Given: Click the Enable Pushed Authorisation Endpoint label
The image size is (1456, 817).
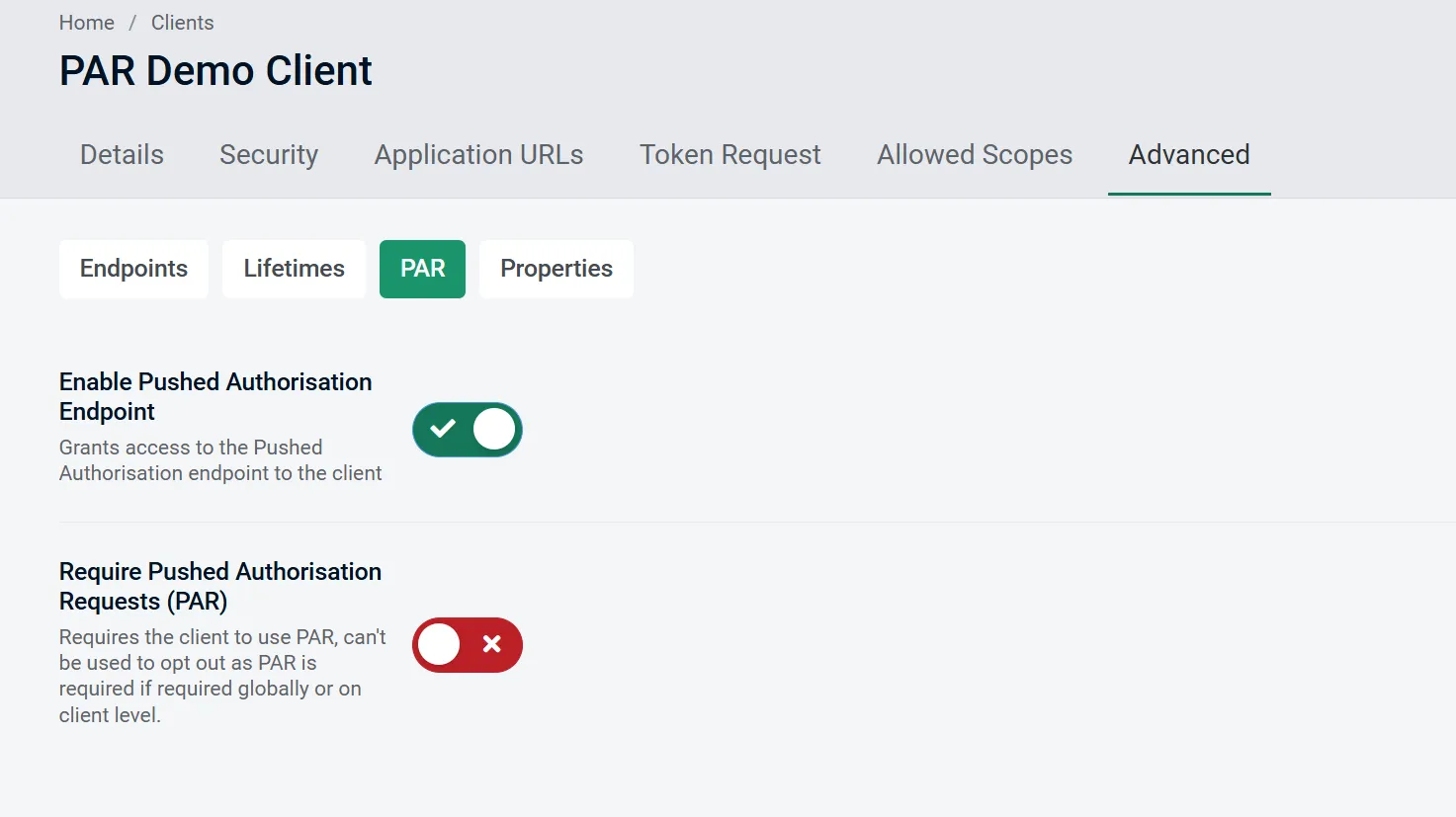Looking at the screenshot, I should 215,396.
